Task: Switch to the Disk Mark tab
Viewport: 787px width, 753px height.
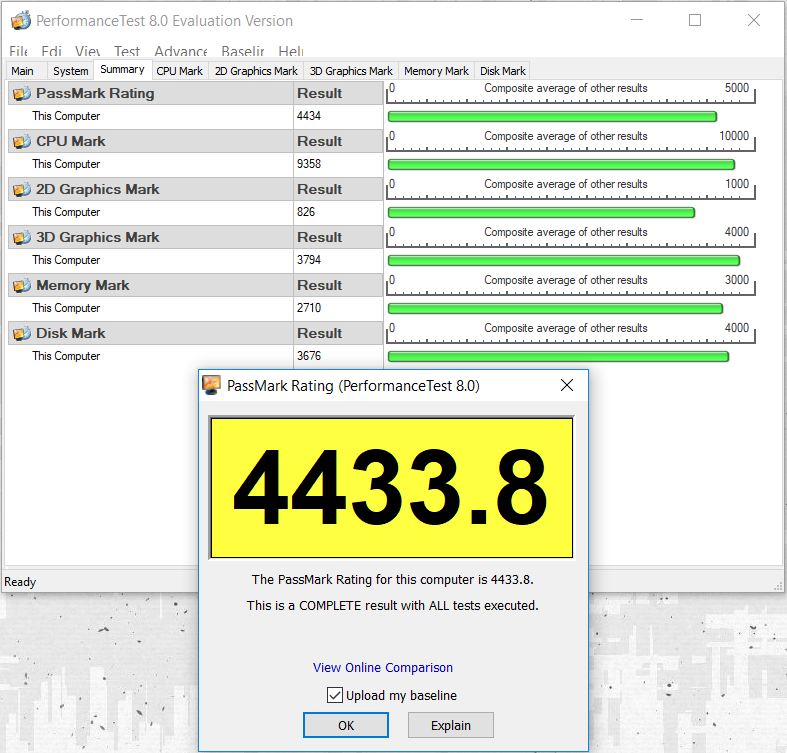Action: (x=502, y=71)
